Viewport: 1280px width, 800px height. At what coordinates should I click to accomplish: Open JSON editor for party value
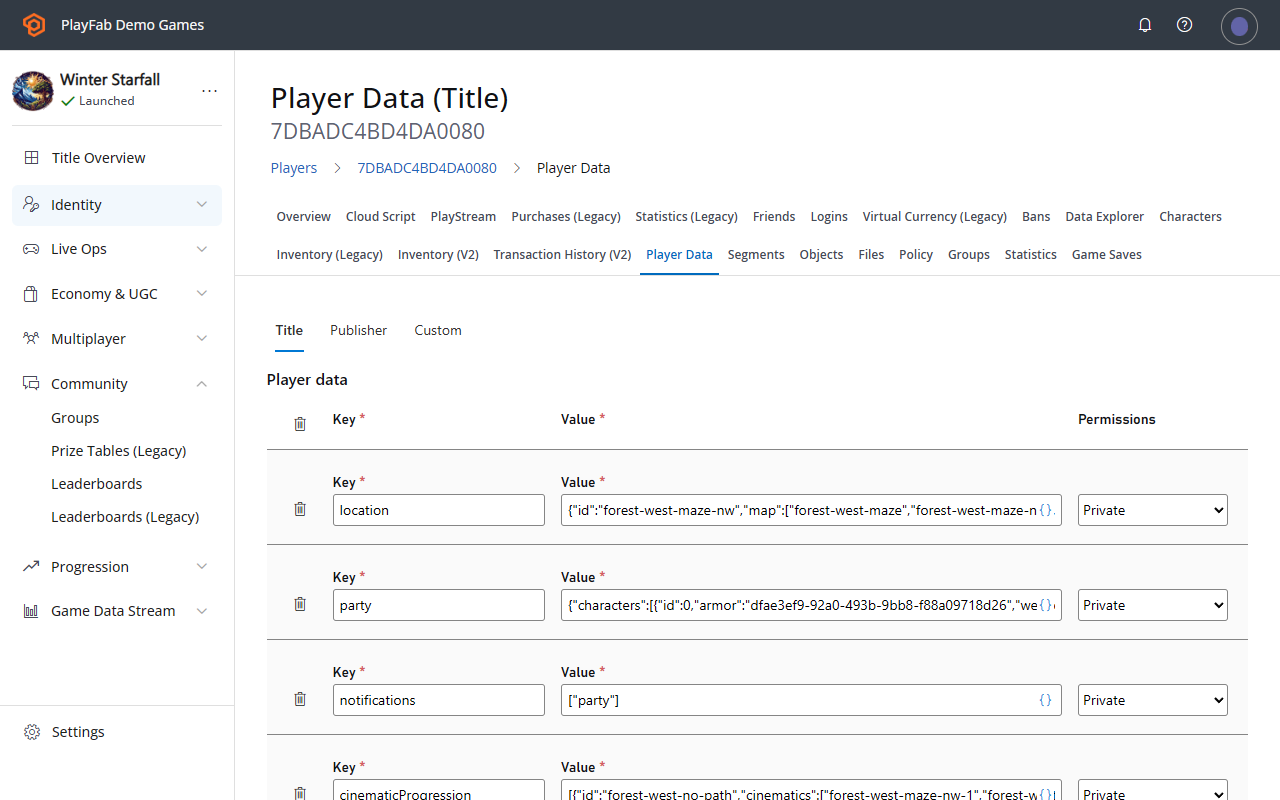tap(1046, 605)
